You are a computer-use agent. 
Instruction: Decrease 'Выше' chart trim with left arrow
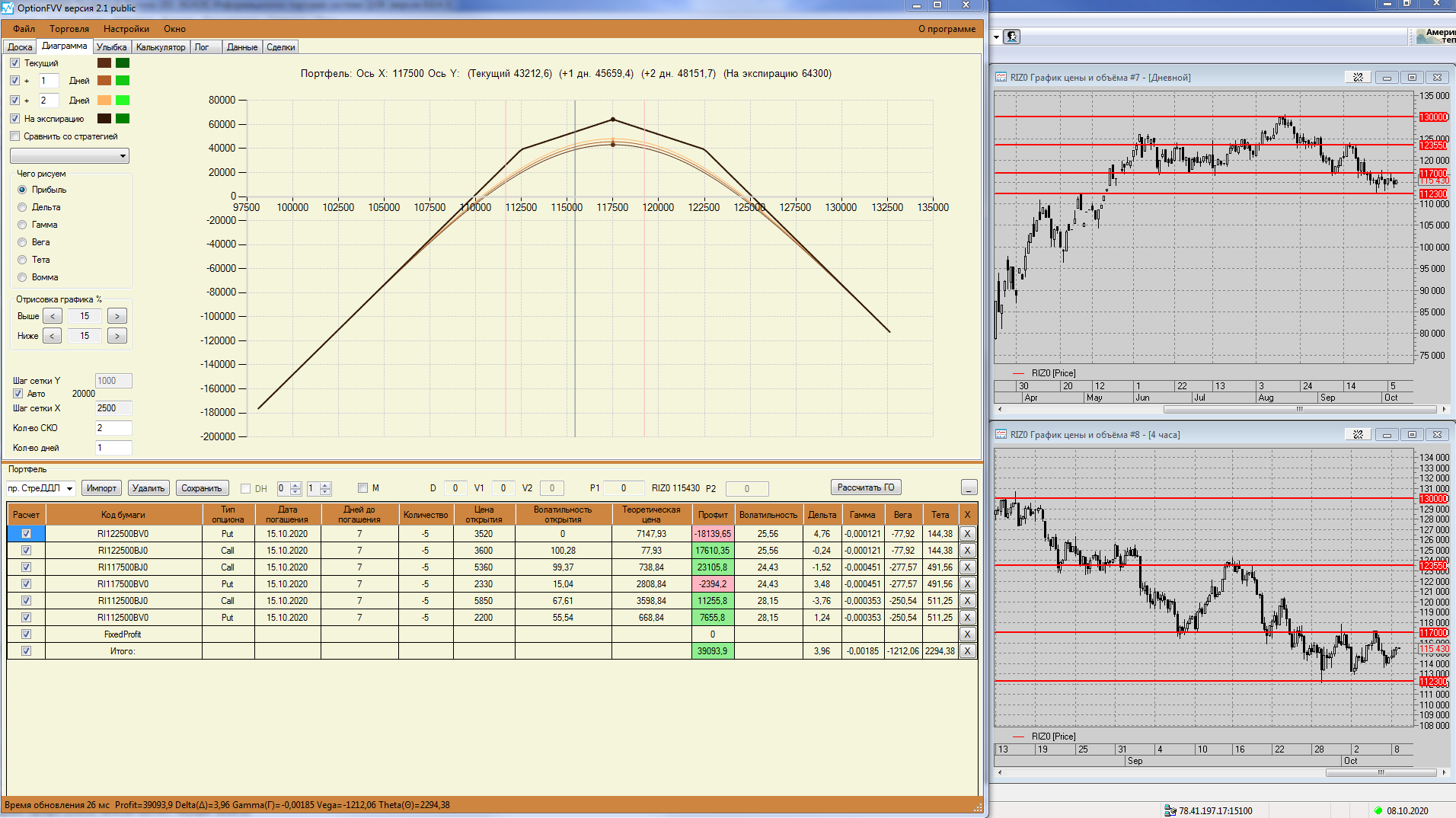pos(53,315)
